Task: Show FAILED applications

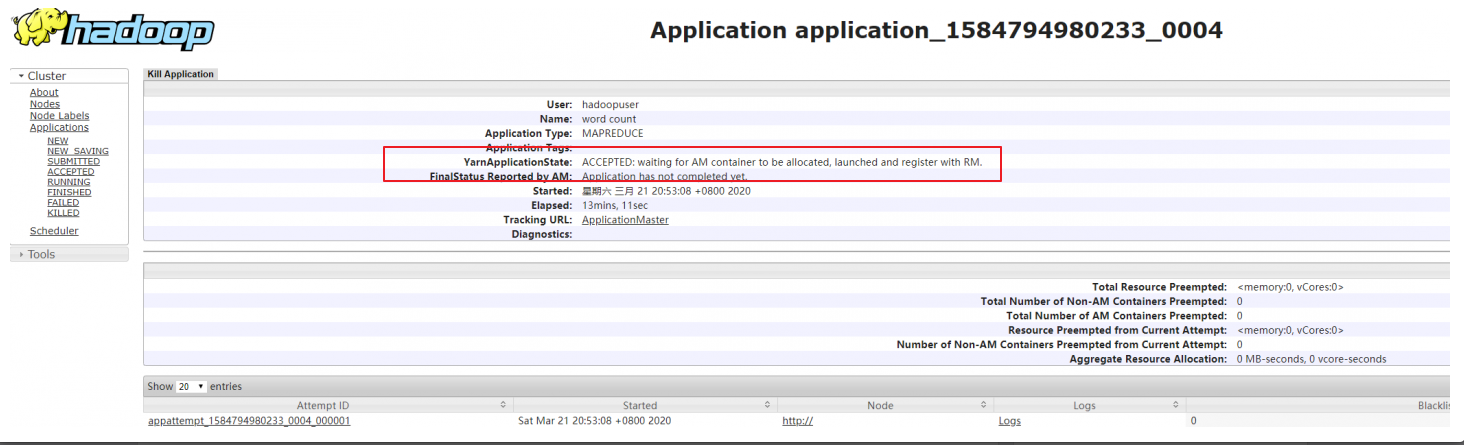Action: coord(63,202)
